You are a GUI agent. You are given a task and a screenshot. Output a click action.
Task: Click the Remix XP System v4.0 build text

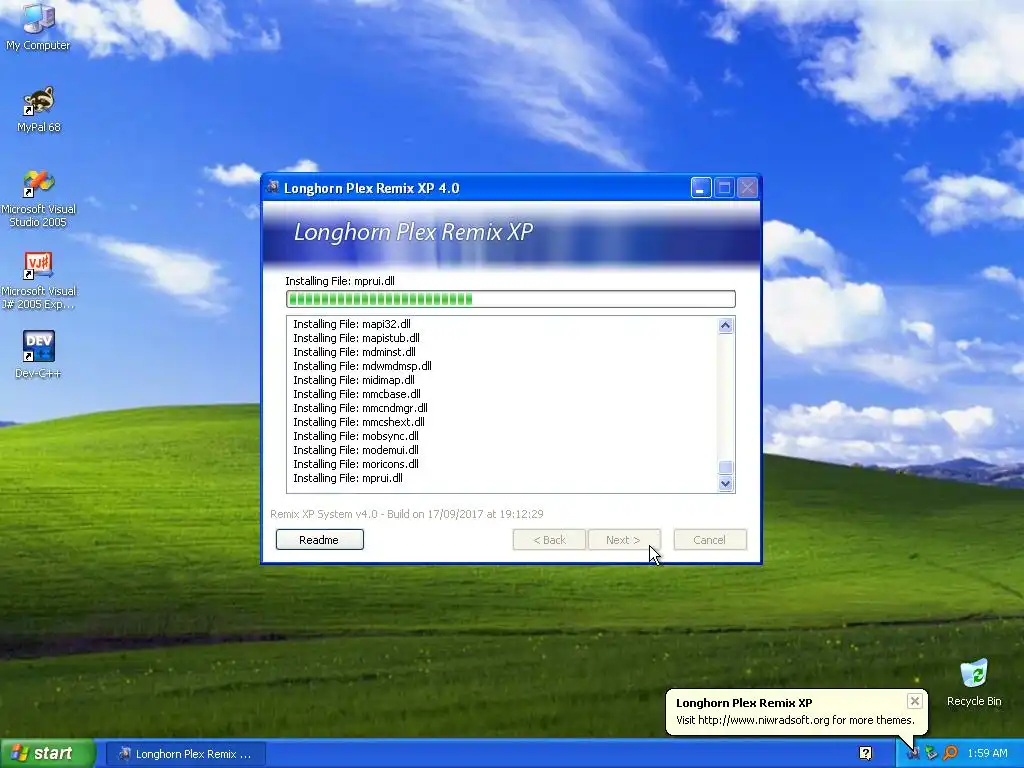coord(407,514)
